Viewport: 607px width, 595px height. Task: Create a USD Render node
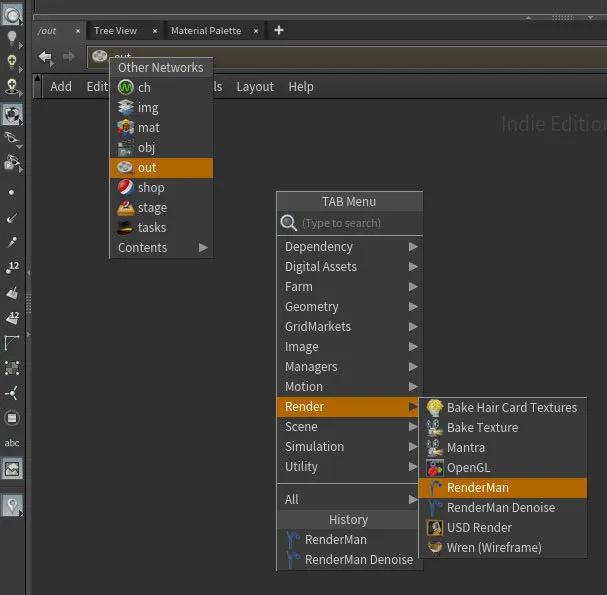(x=503, y=528)
